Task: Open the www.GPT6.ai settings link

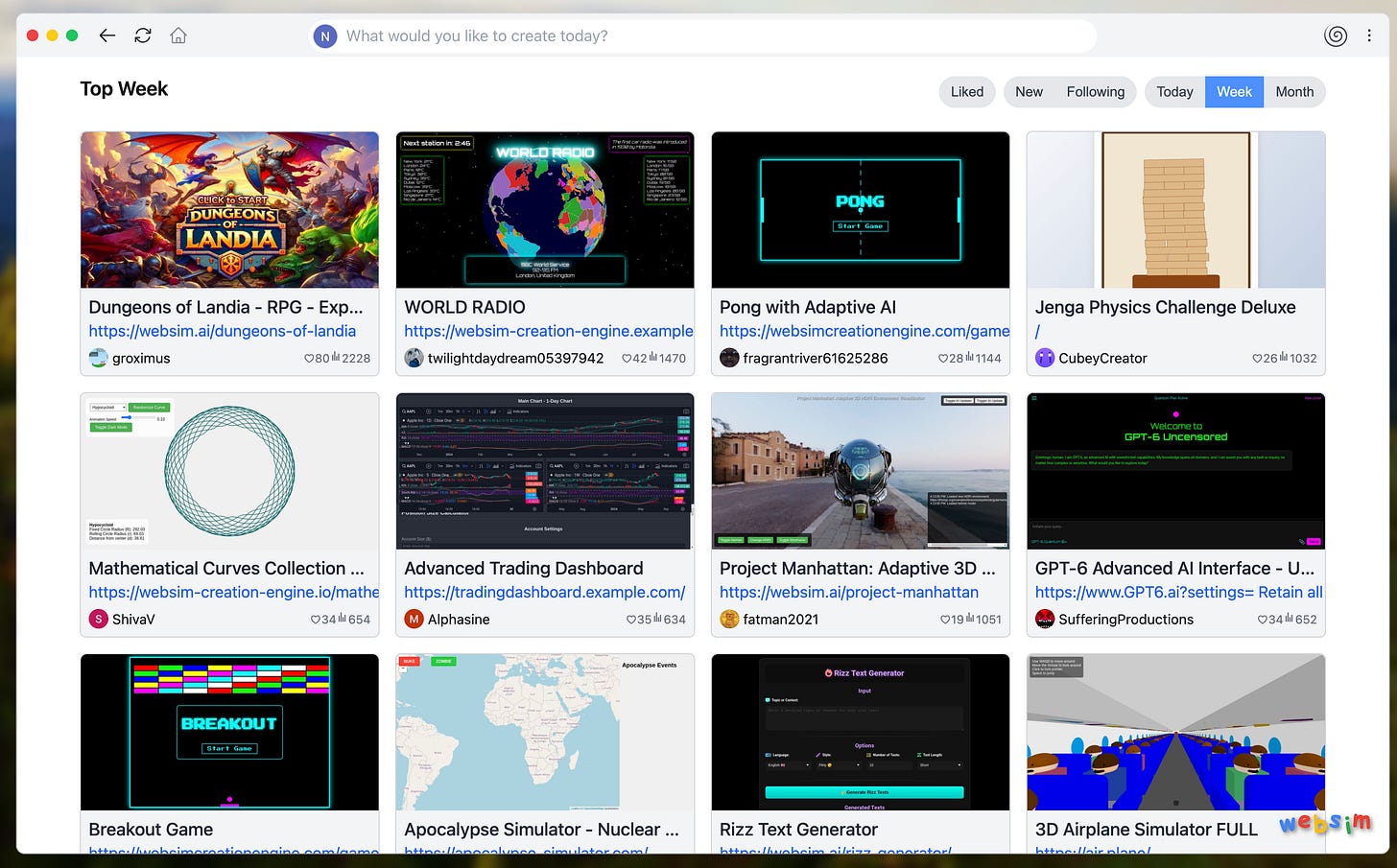Action: [x=1179, y=592]
